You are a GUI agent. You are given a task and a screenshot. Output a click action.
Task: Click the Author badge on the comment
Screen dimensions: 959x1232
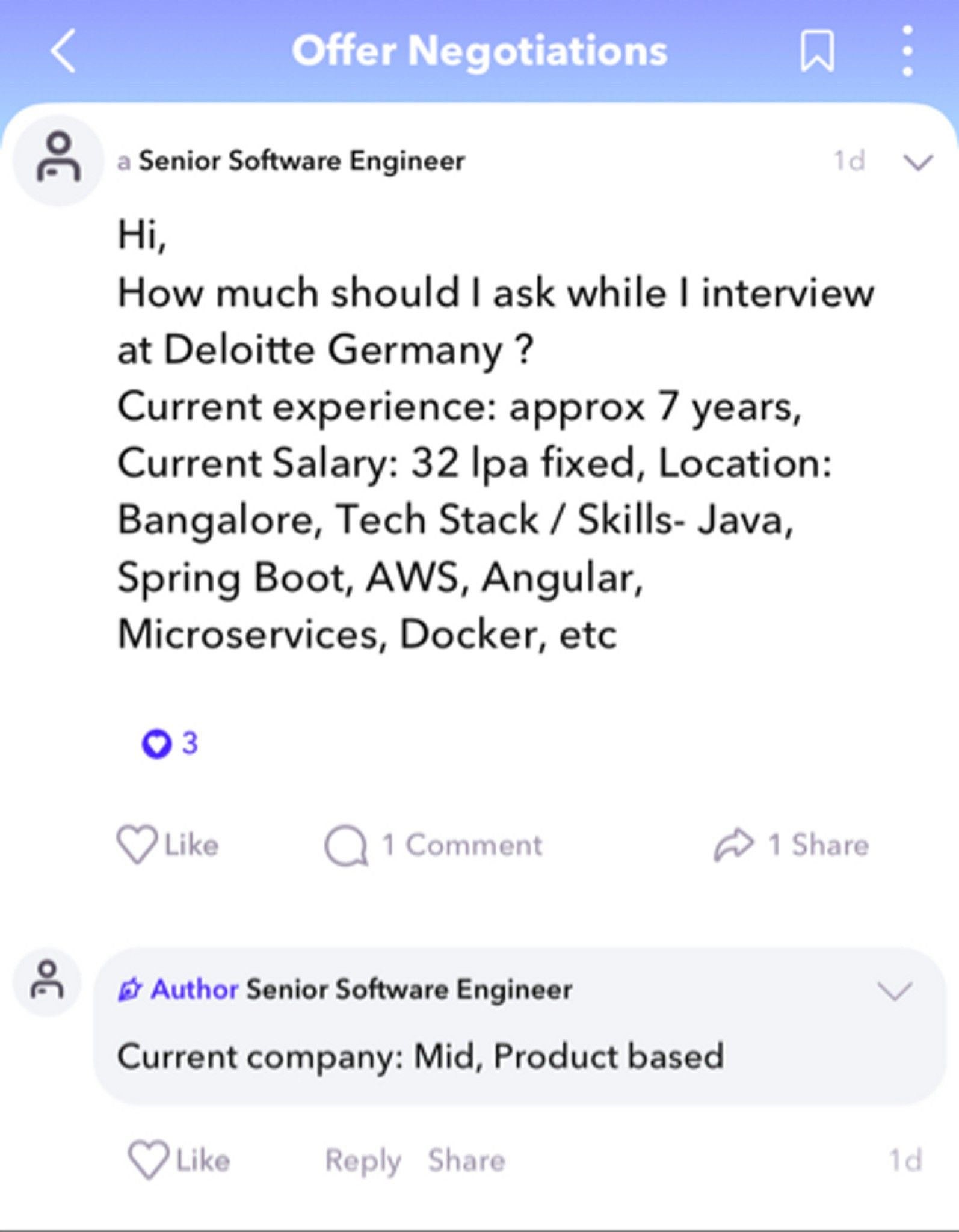179,990
